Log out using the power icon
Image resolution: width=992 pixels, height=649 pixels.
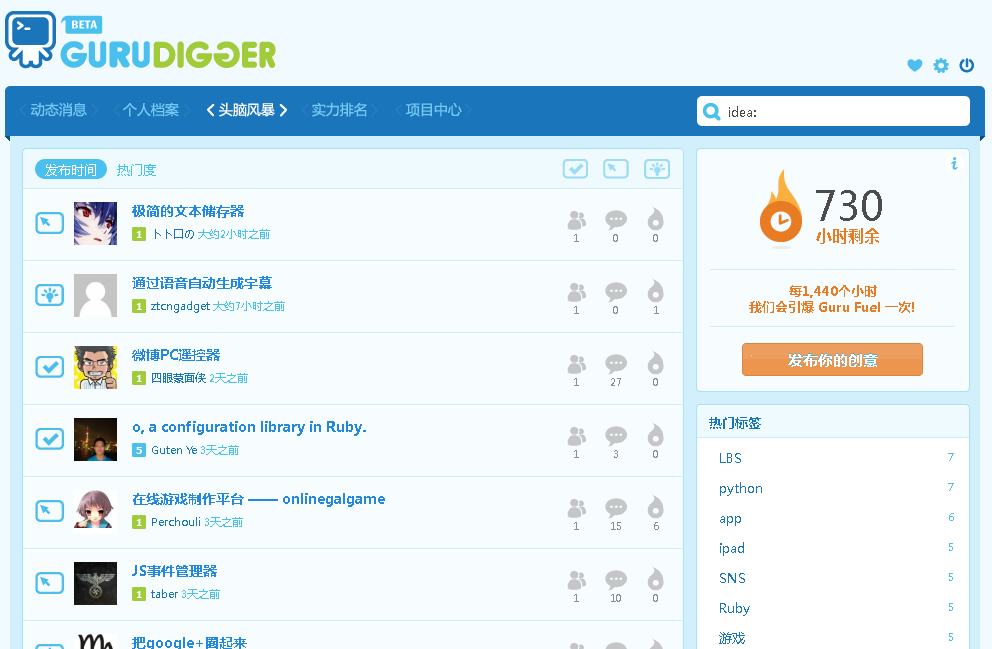967,65
